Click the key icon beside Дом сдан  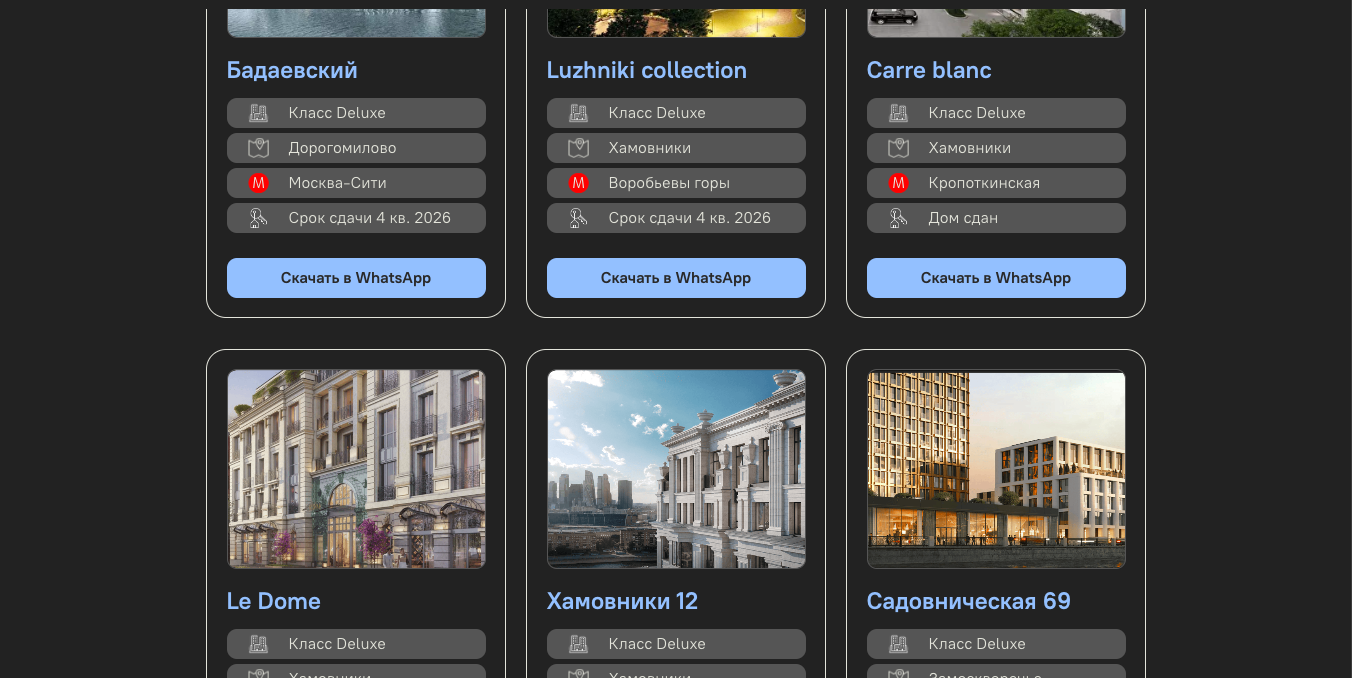coord(899,217)
